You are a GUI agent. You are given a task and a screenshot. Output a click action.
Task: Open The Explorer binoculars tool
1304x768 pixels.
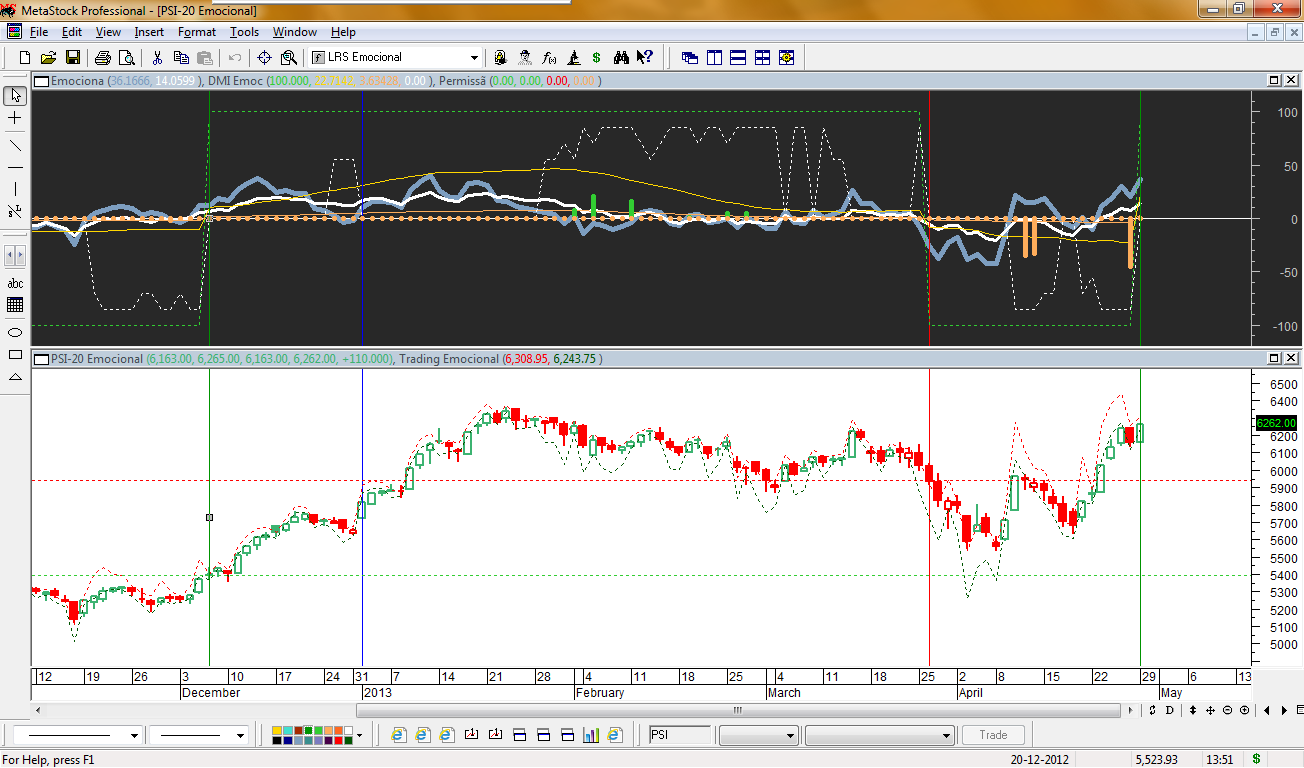pos(621,58)
